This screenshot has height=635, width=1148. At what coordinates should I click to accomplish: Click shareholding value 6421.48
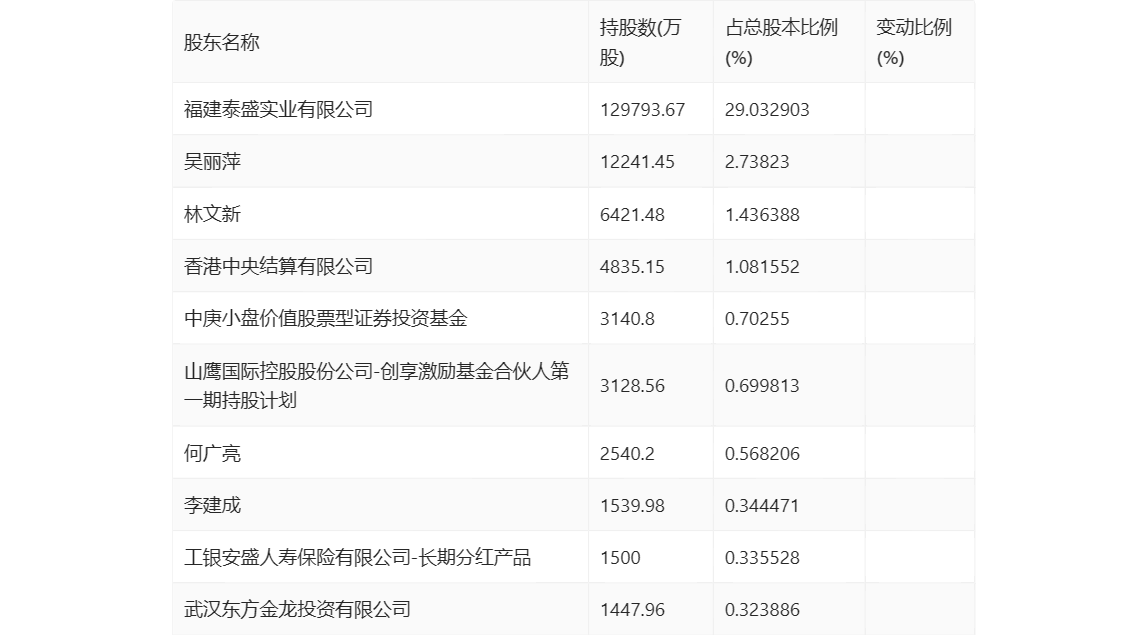pos(632,215)
